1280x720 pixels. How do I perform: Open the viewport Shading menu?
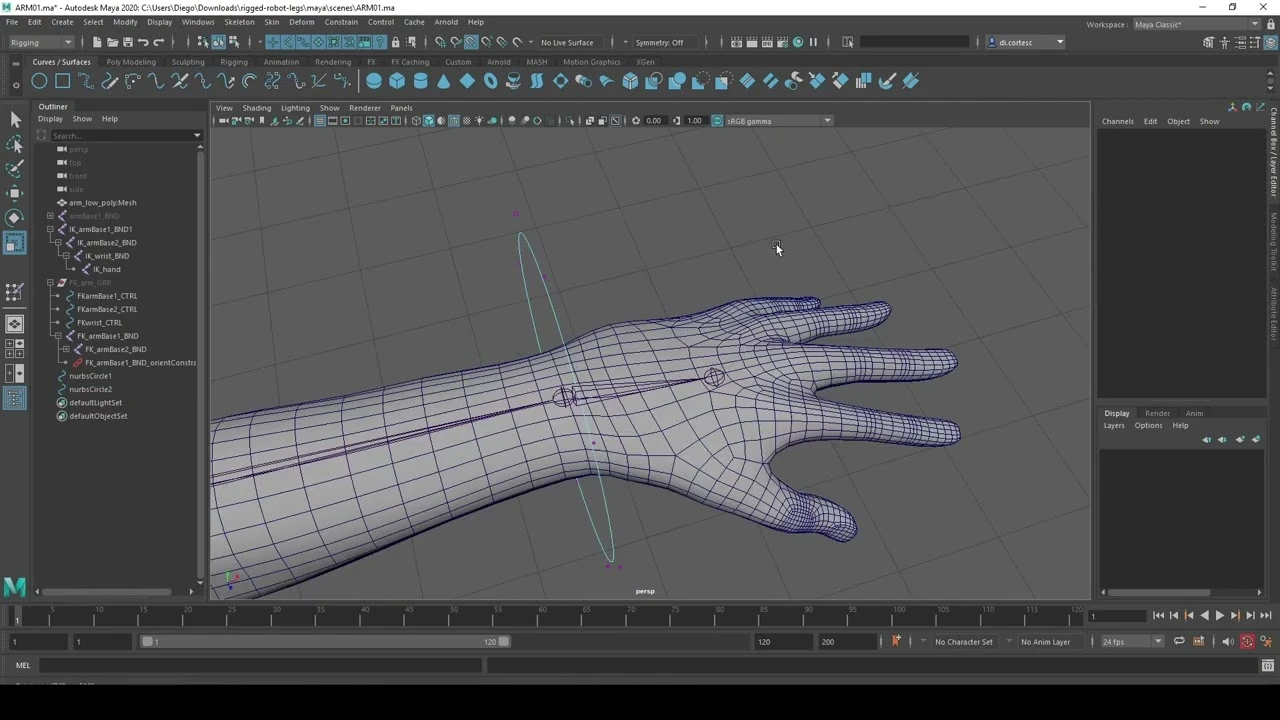[256, 108]
